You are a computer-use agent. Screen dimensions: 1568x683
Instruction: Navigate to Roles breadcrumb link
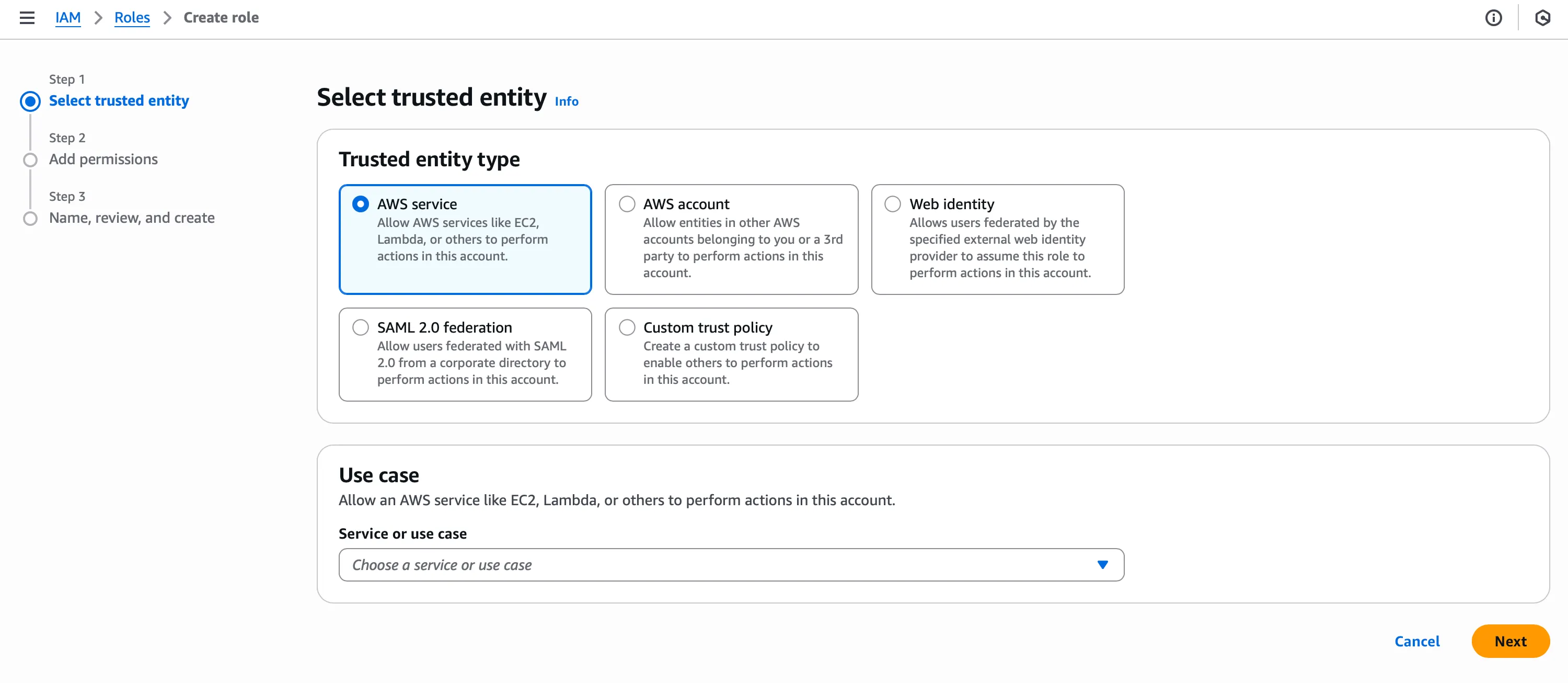(132, 18)
